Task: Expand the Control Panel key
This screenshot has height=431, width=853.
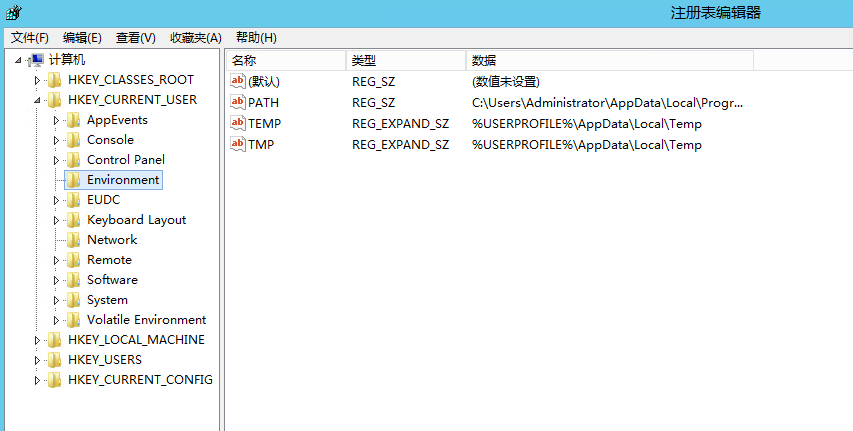Action: [56, 161]
